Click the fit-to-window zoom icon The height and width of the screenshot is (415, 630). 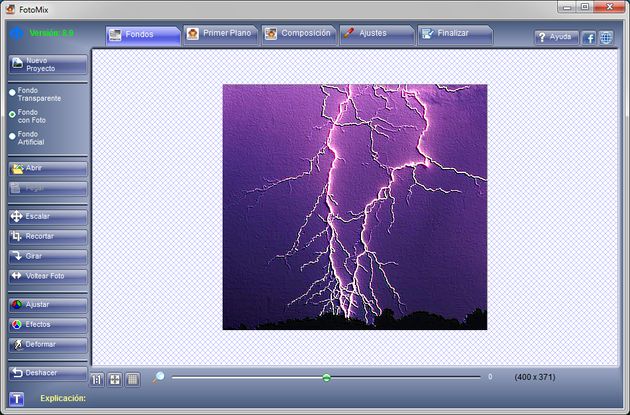115,378
